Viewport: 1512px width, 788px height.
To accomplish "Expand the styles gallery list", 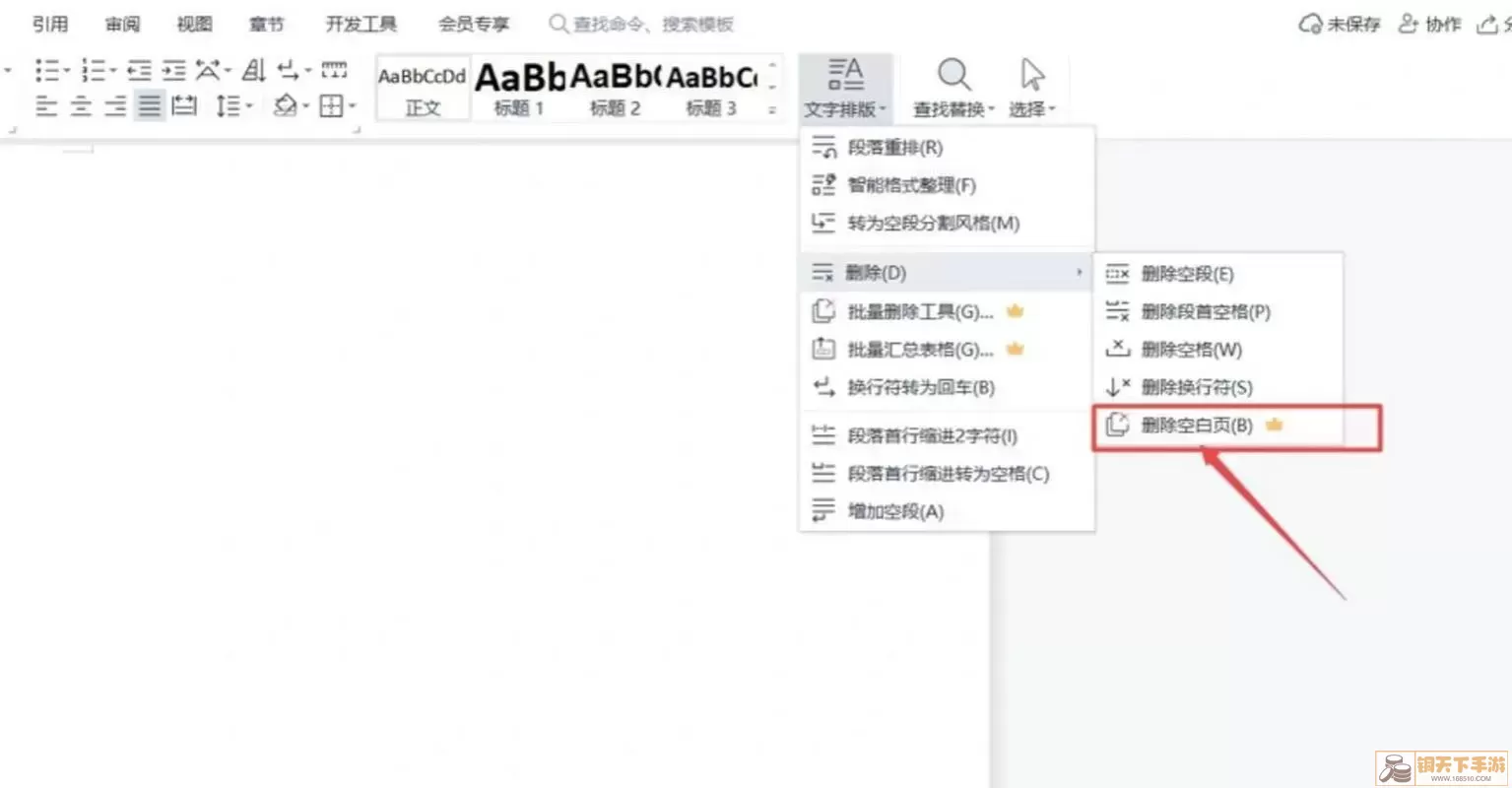I will pos(772,109).
